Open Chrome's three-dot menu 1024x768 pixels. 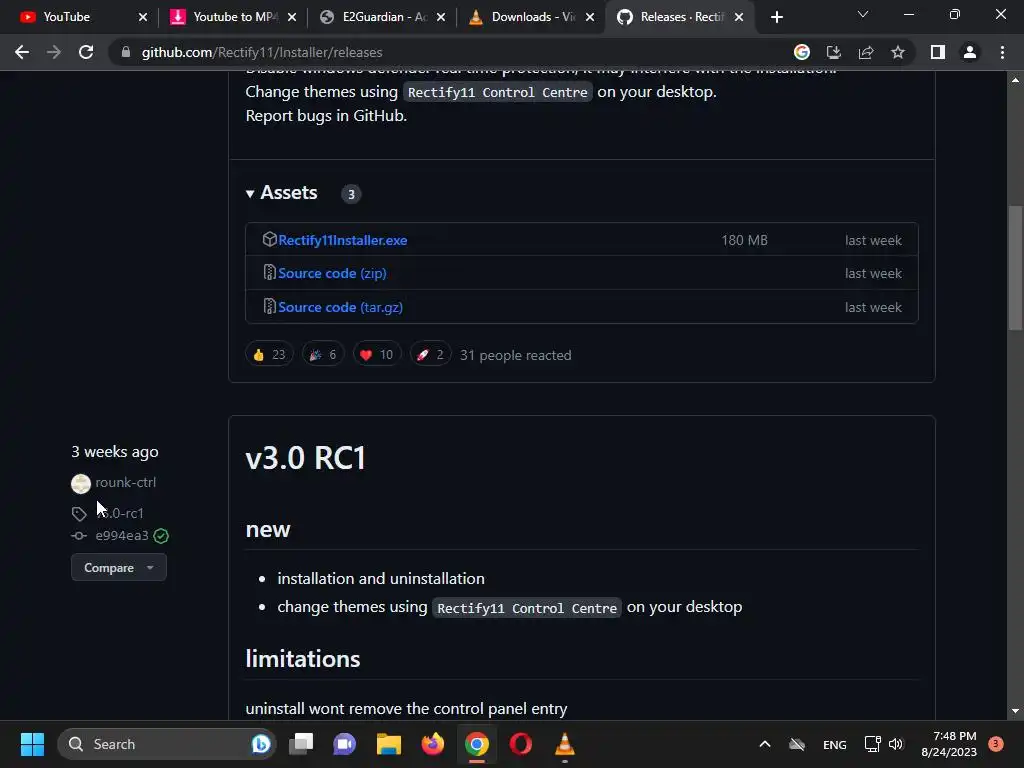pyautogui.click(x=1002, y=52)
